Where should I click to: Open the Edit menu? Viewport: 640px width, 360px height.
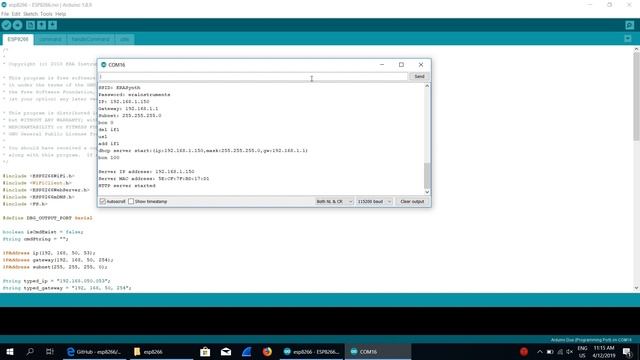pos(16,14)
